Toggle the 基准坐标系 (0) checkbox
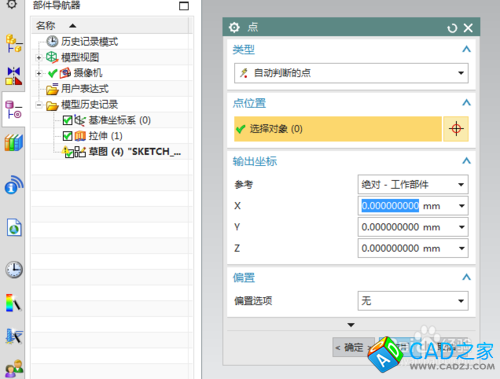The height and width of the screenshot is (379, 500). (x=67, y=120)
